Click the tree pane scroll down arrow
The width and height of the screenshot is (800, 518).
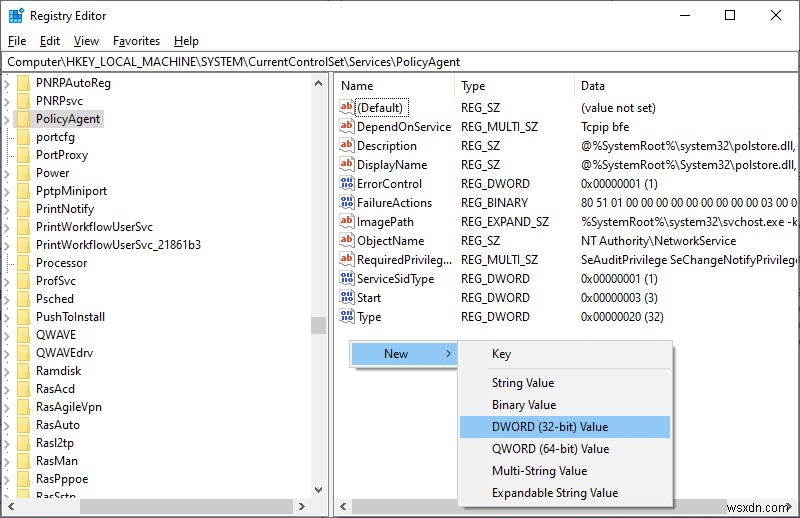tap(318, 490)
